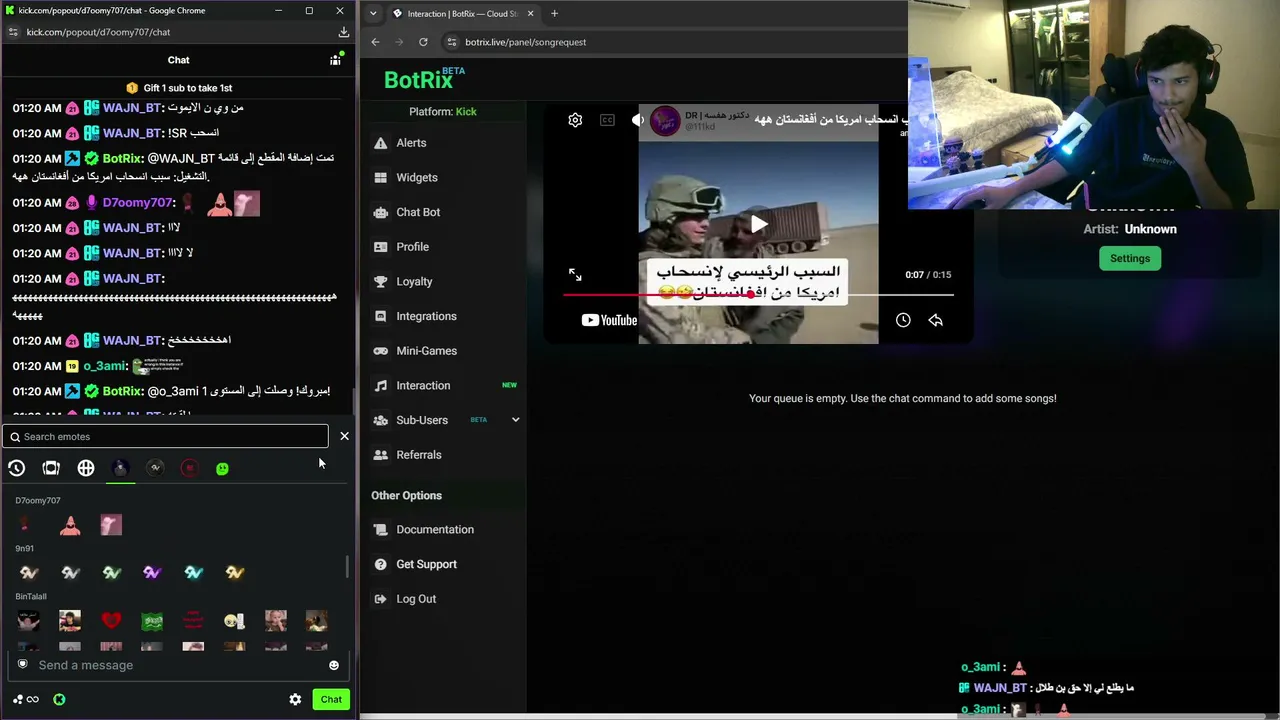Open the chat users list icon
Screen dimensions: 1280x720
336,60
